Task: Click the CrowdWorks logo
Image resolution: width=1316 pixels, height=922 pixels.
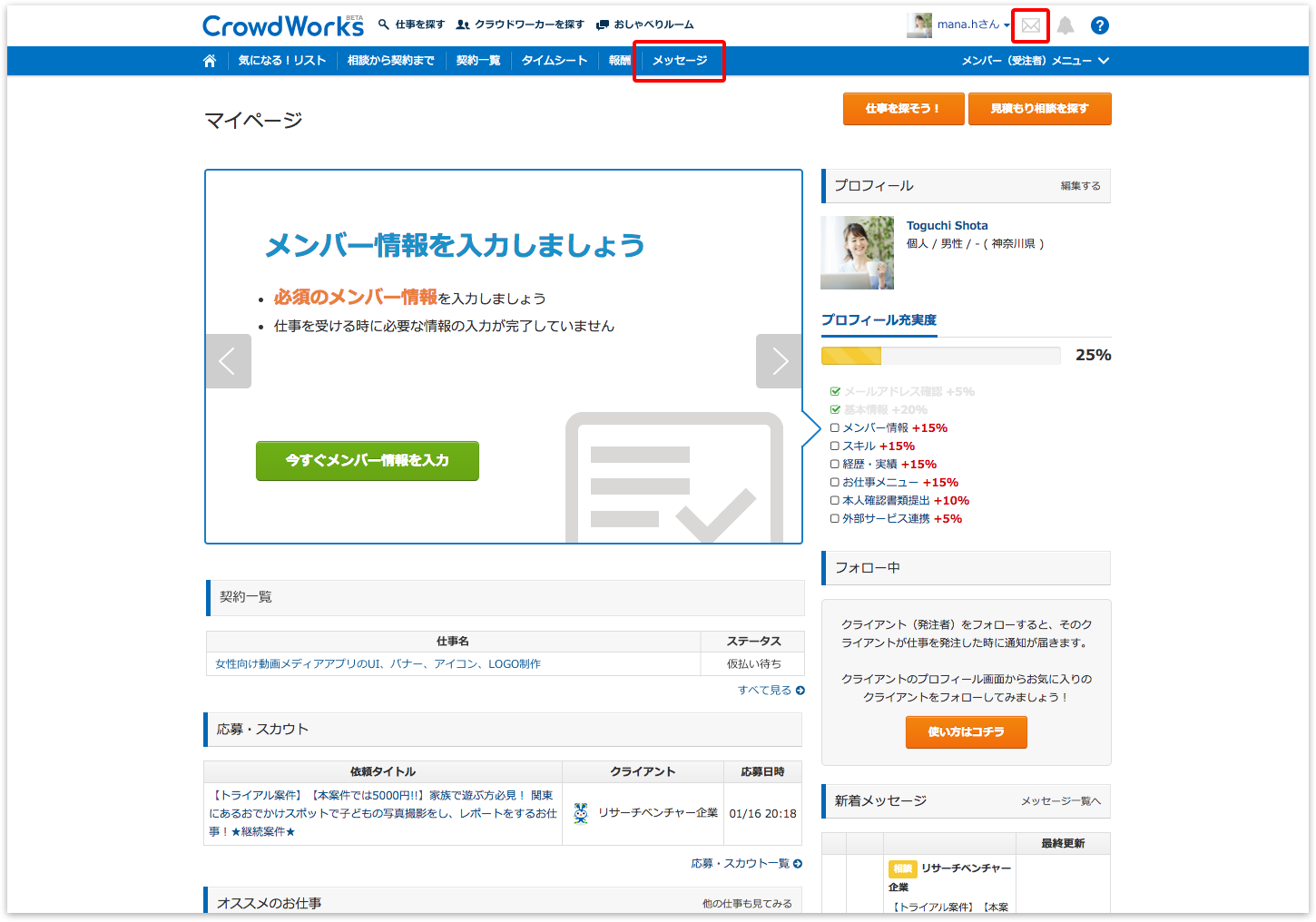Action: (x=282, y=26)
